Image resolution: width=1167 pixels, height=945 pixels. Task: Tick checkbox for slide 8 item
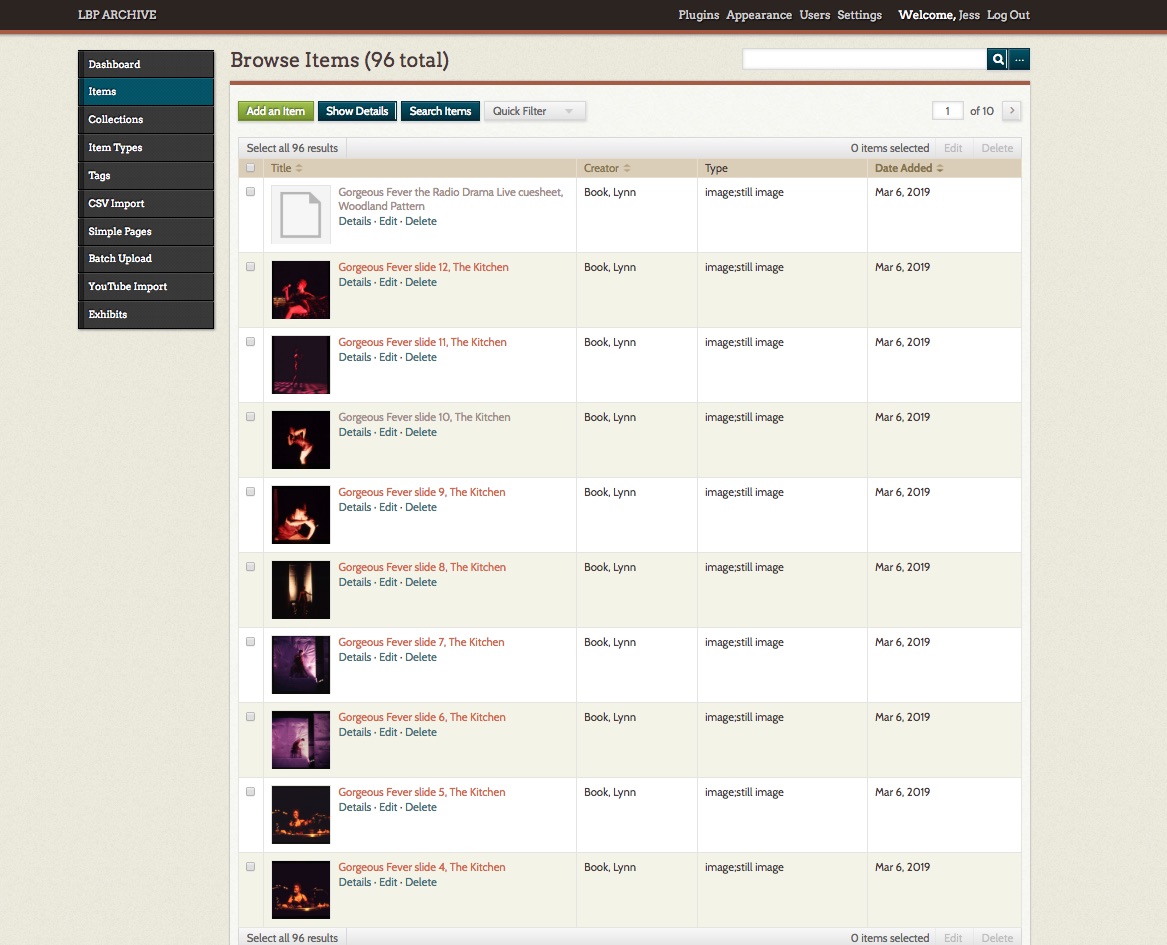(x=250, y=567)
